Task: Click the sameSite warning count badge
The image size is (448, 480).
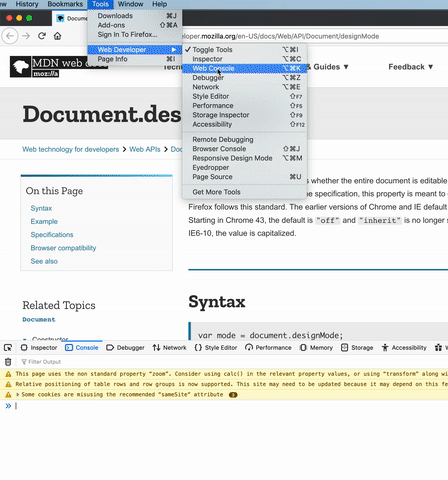Action: 233,395
